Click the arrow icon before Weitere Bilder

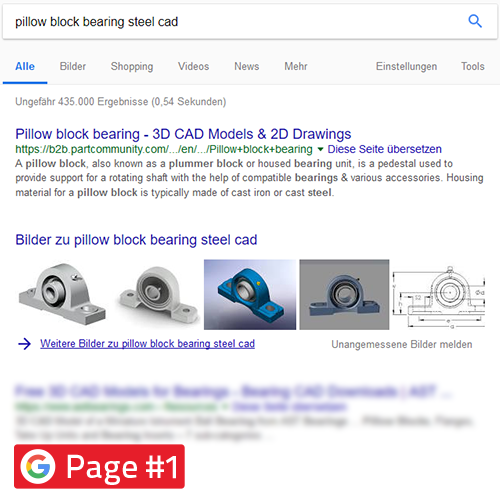tap(24, 344)
